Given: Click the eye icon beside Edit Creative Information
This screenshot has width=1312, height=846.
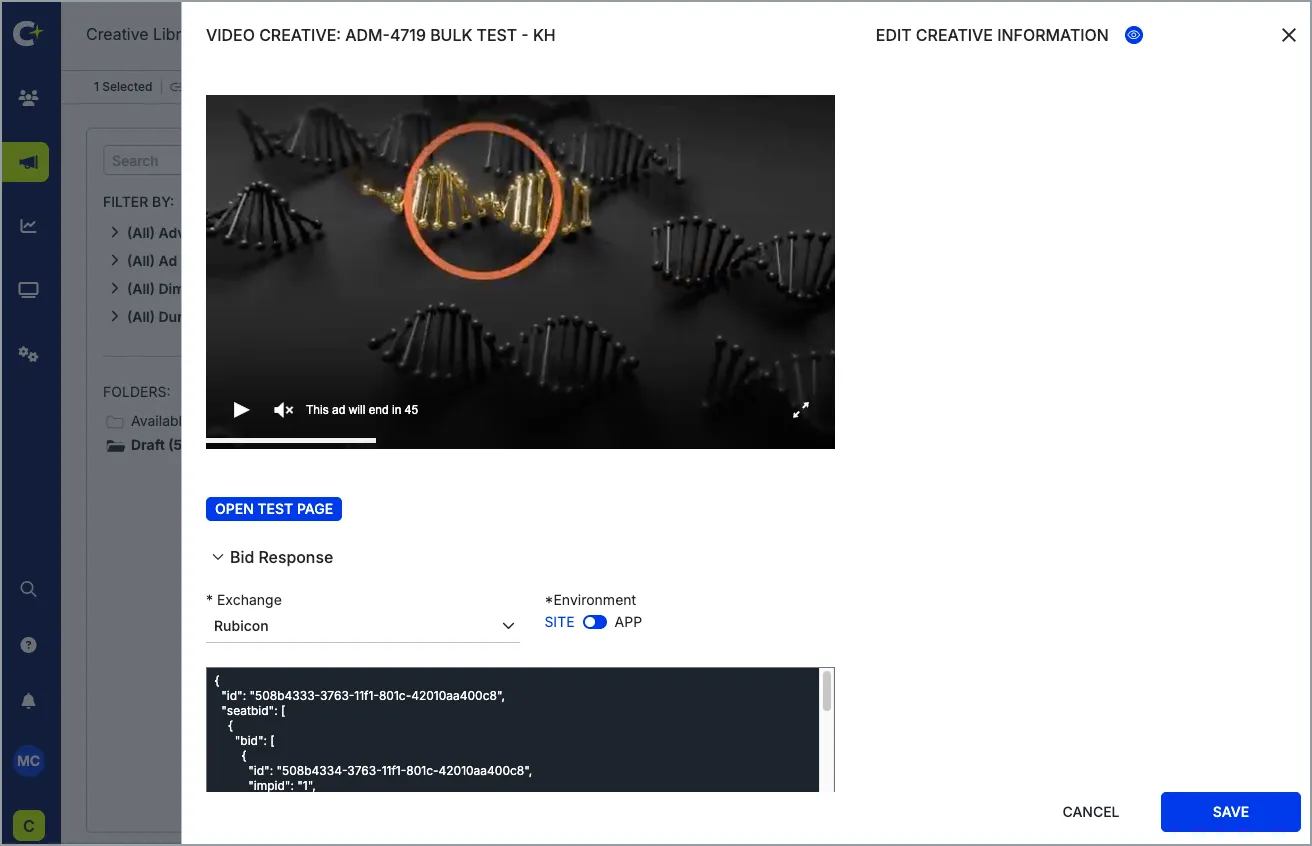Looking at the screenshot, I should [x=1134, y=35].
